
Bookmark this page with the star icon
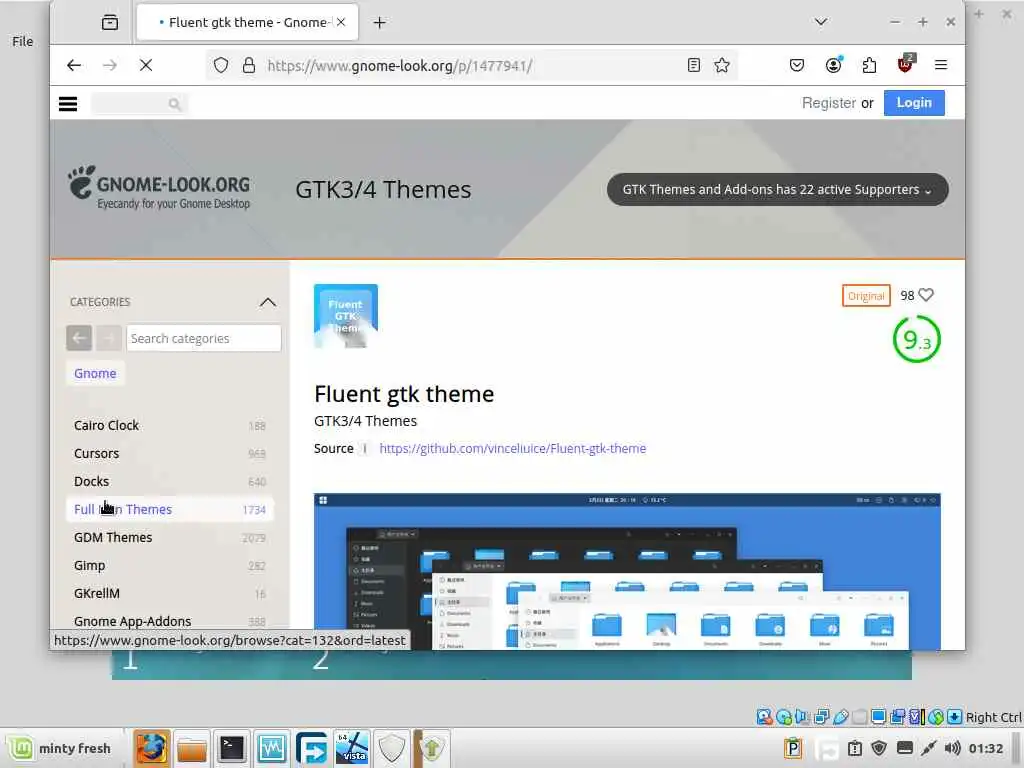[x=722, y=65]
